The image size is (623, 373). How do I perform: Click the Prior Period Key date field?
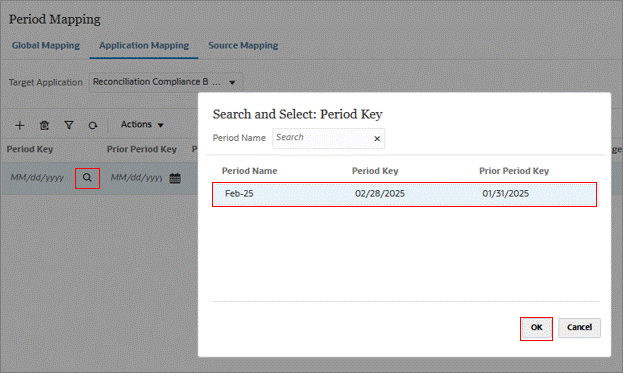point(136,178)
